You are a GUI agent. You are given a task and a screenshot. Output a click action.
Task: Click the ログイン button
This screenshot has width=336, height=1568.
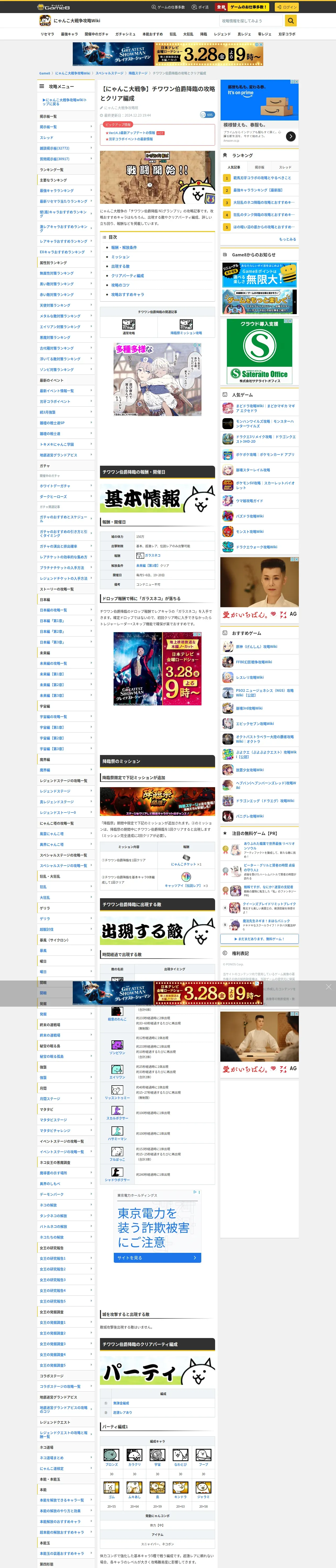coord(287,7)
